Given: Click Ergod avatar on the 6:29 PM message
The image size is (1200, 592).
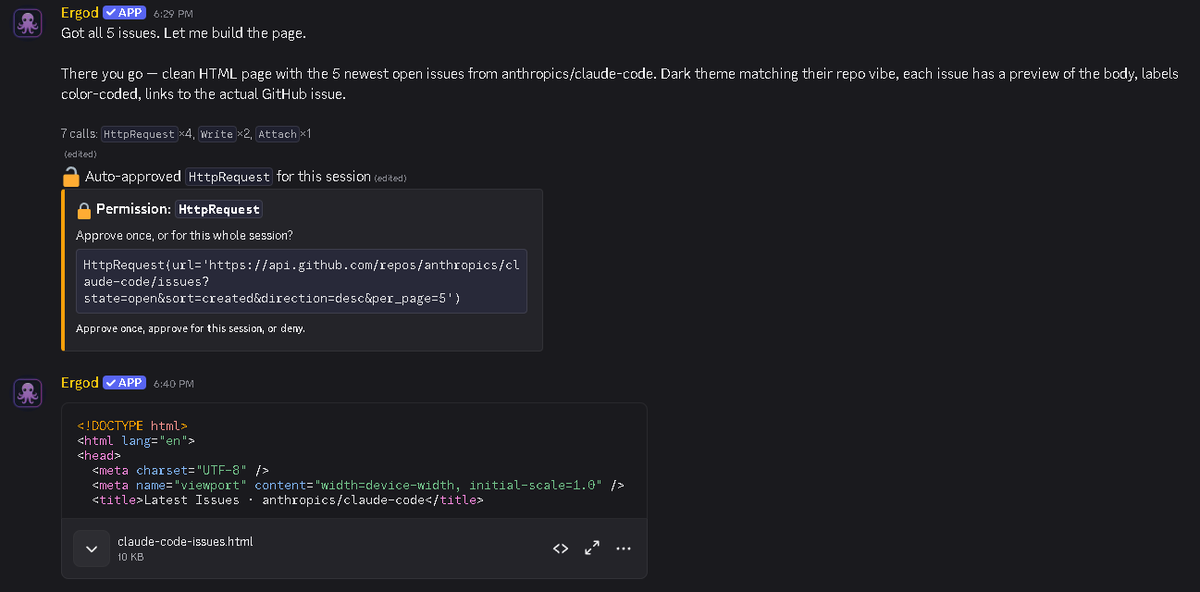Looking at the screenshot, I should pyautogui.click(x=28, y=24).
